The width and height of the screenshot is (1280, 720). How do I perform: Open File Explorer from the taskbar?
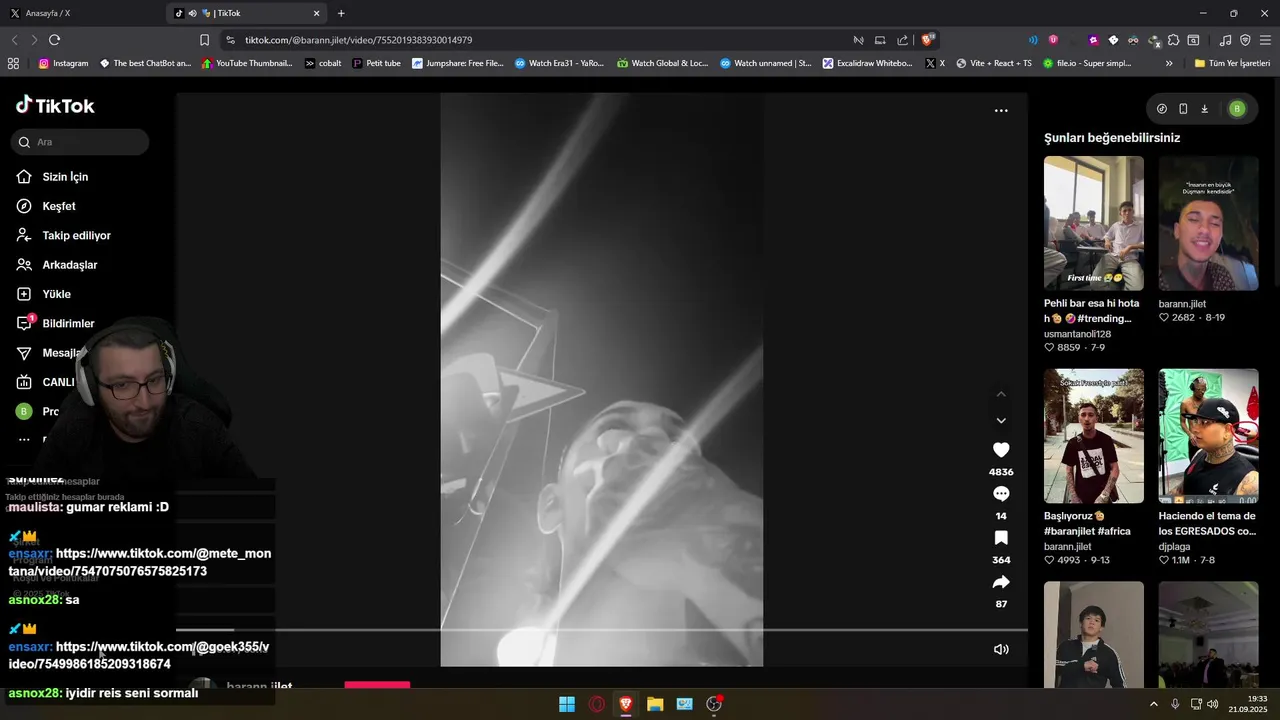click(x=655, y=704)
